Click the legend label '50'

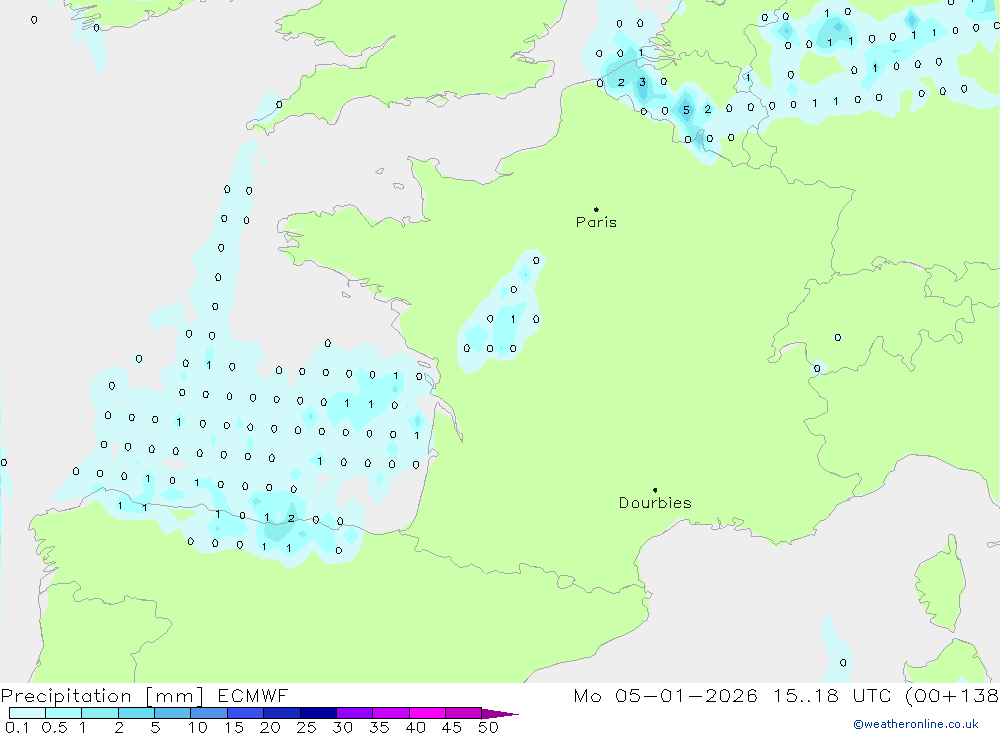[488, 727]
